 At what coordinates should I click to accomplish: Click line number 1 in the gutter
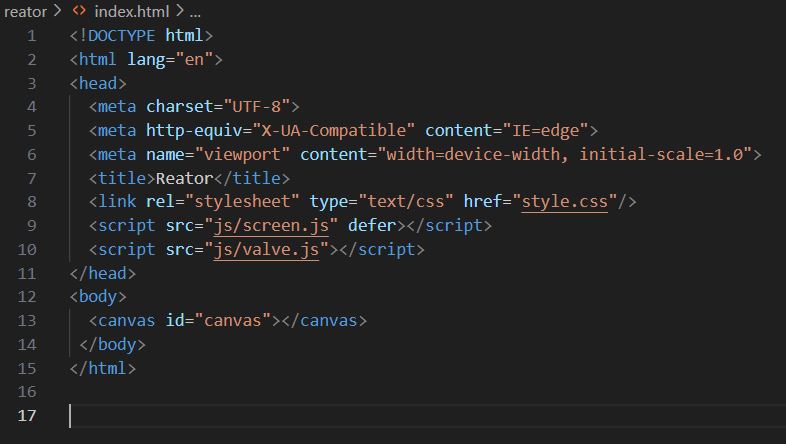[x=32, y=36]
